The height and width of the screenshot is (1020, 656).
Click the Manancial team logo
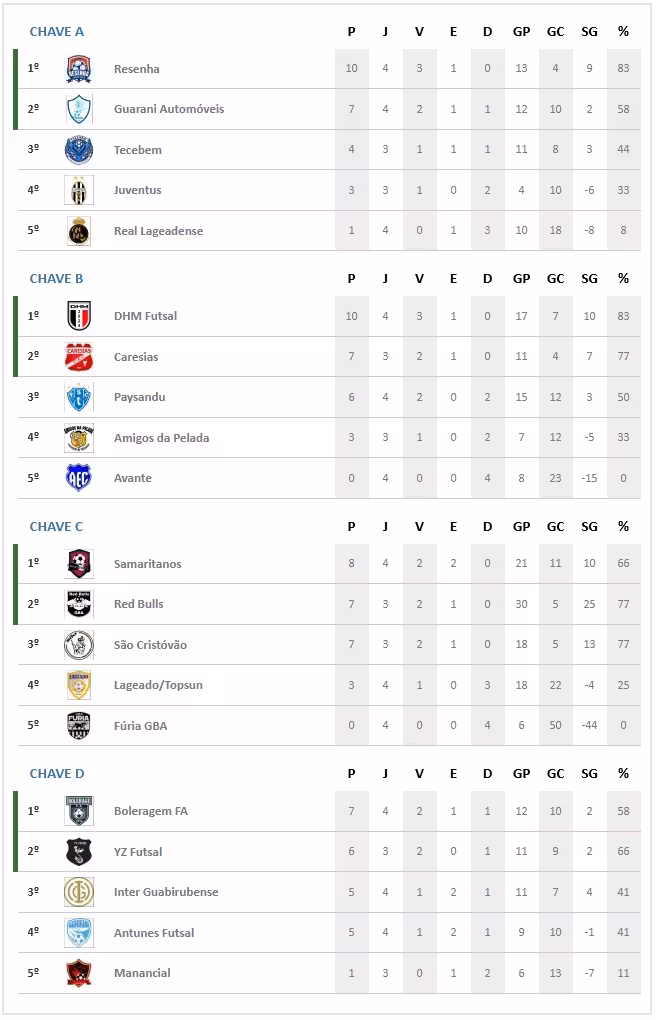pos(79,973)
